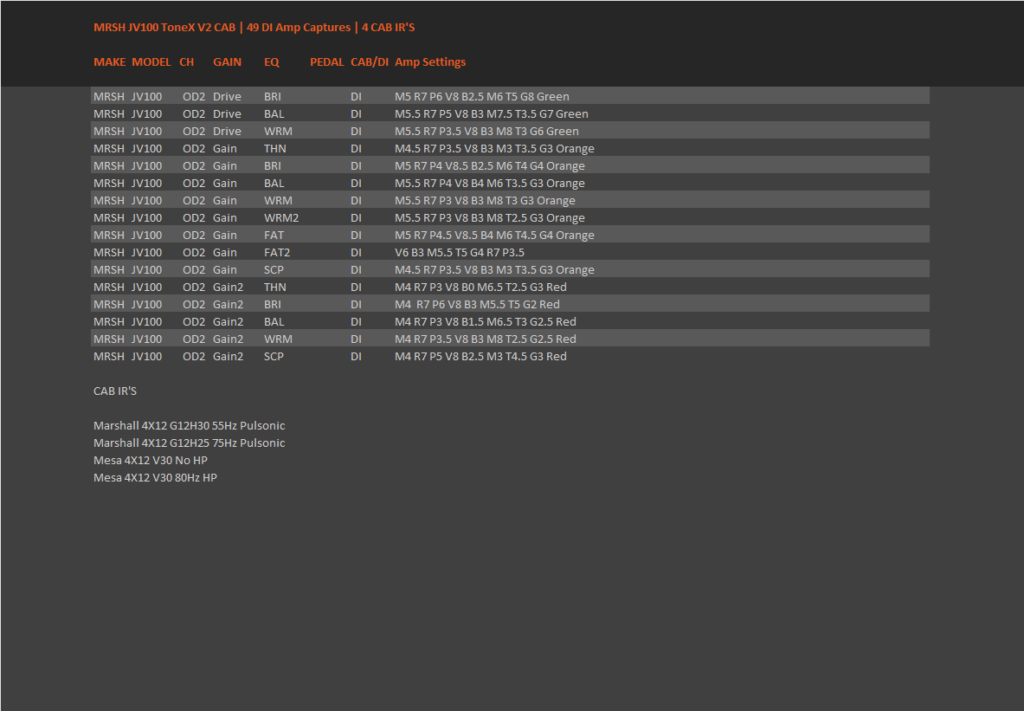Click "Marshall 4X12 G12H25 75Hz Pulsonic"
This screenshot has height=711, width=1024.
pos(189,443)
